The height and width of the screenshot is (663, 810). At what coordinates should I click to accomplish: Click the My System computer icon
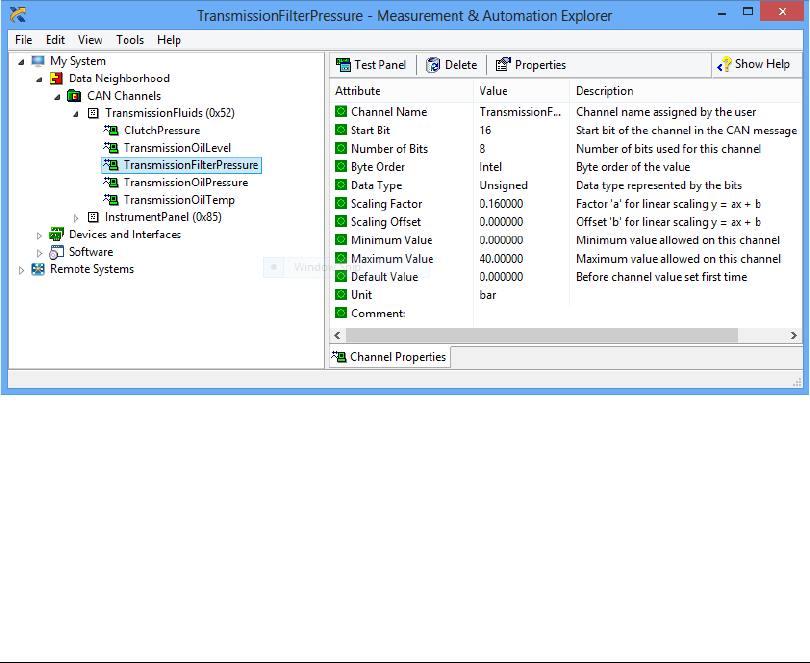[x=38, y=61]
